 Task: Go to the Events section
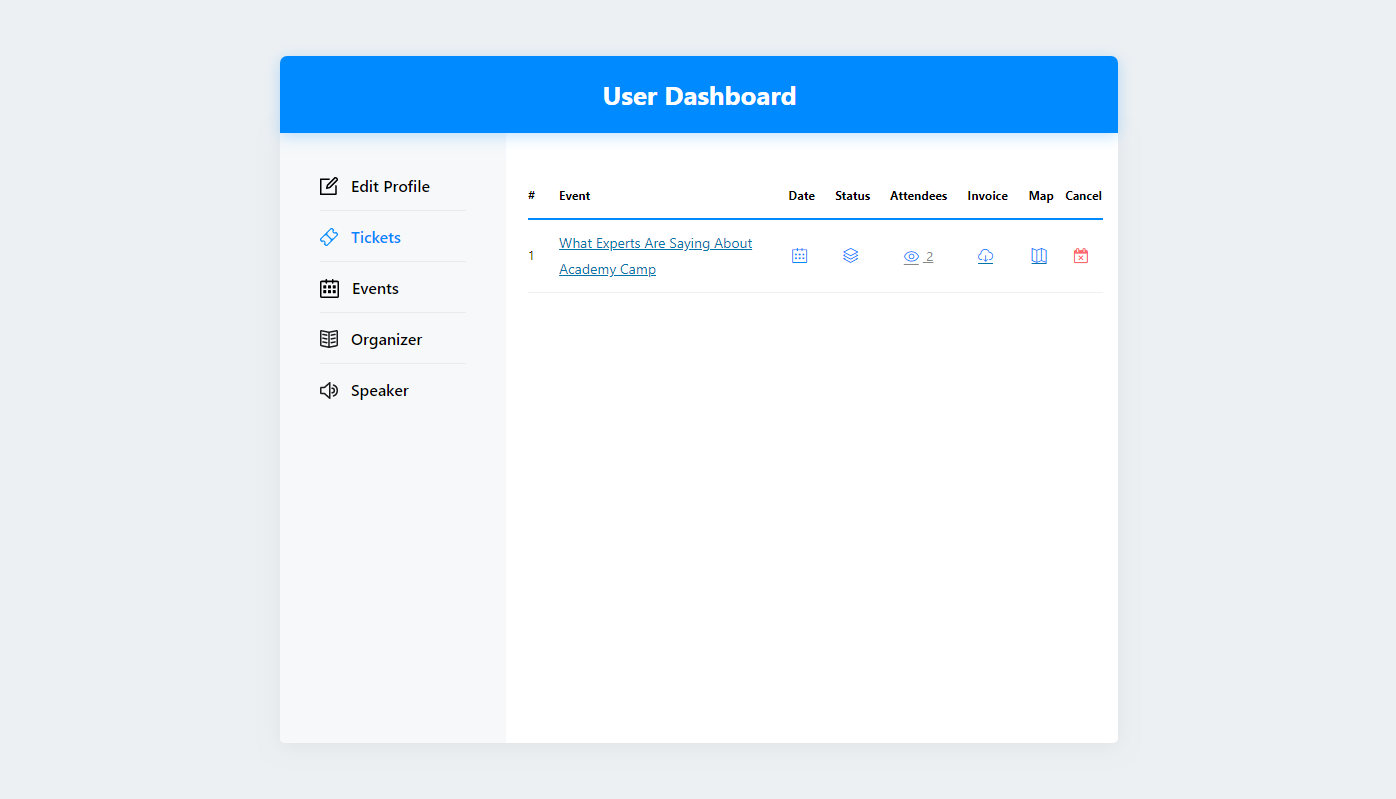pos(359,288)
